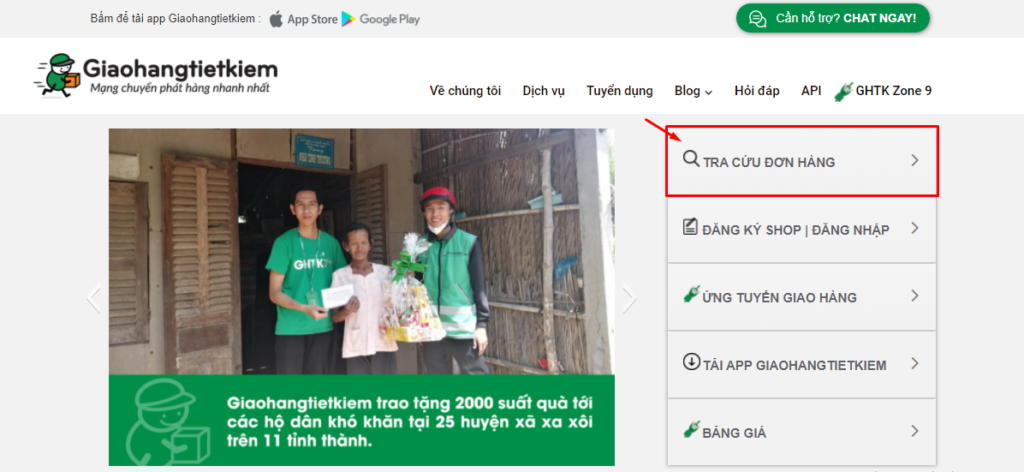This screenshot has height=472, width=1024.
Task: Click the rocket icon beside GHTK Zone 9
Action: (x=844, y=91)
